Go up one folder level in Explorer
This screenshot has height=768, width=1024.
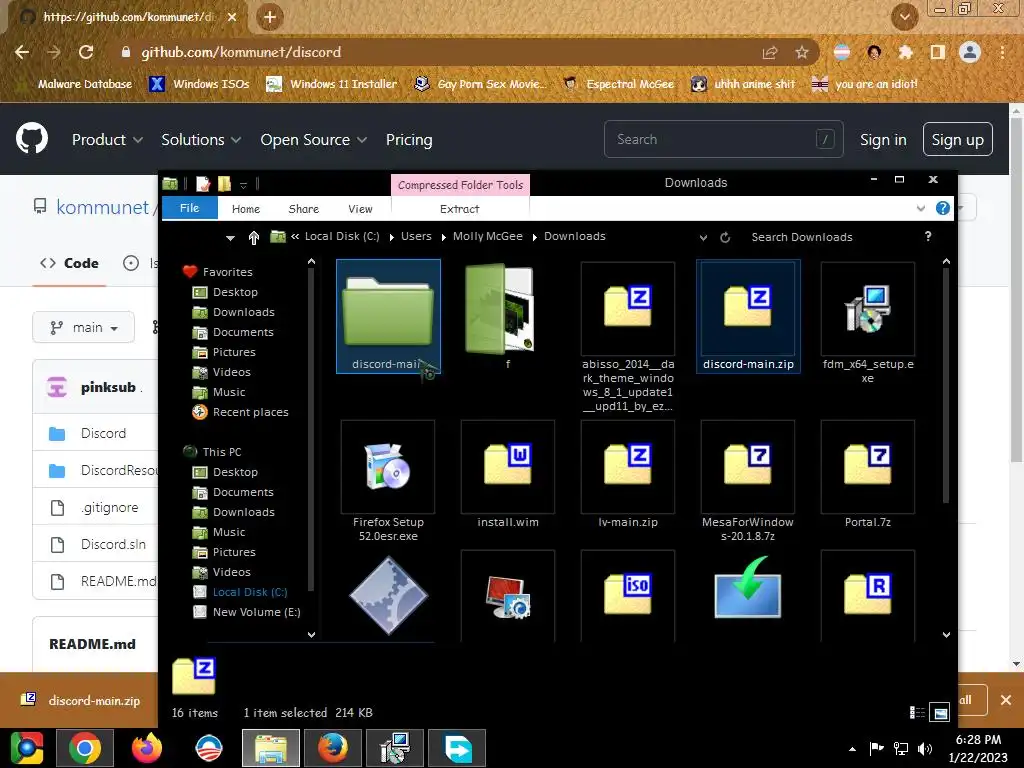[253, 237]
